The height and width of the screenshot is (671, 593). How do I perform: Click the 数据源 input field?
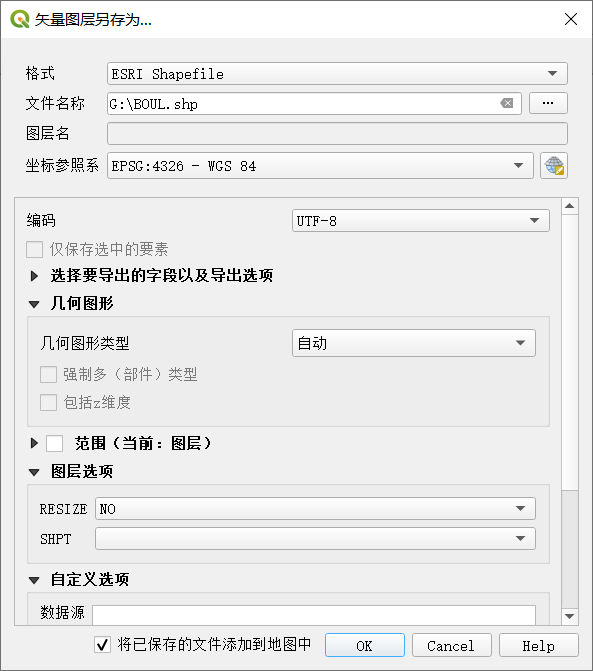tap(314, 615)
